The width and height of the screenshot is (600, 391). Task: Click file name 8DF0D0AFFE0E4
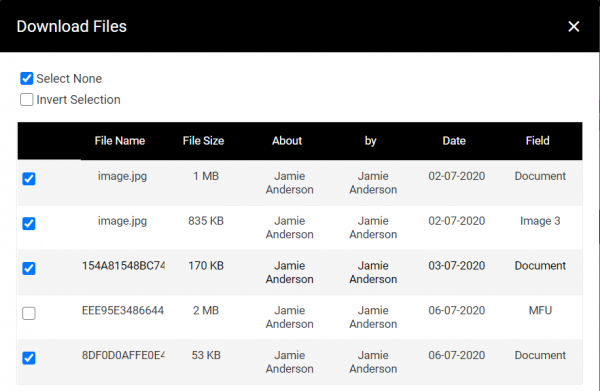click(123, 355)
